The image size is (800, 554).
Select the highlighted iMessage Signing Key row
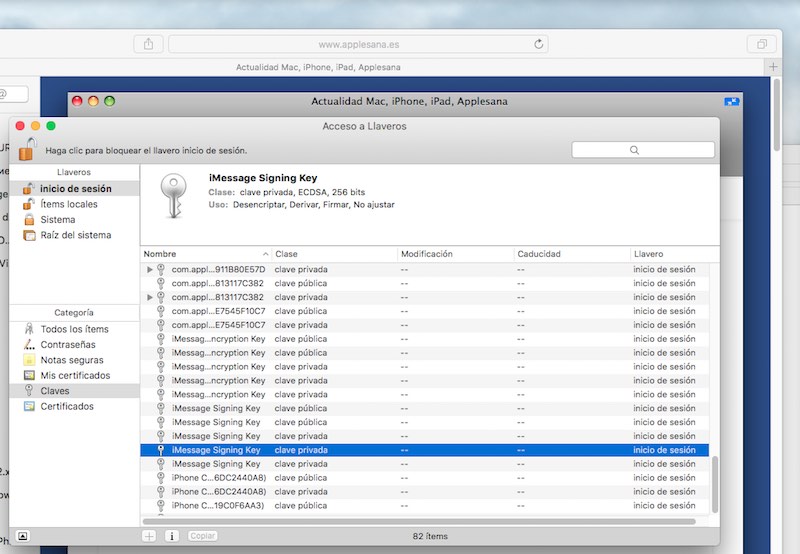click(x=424, y=450)
